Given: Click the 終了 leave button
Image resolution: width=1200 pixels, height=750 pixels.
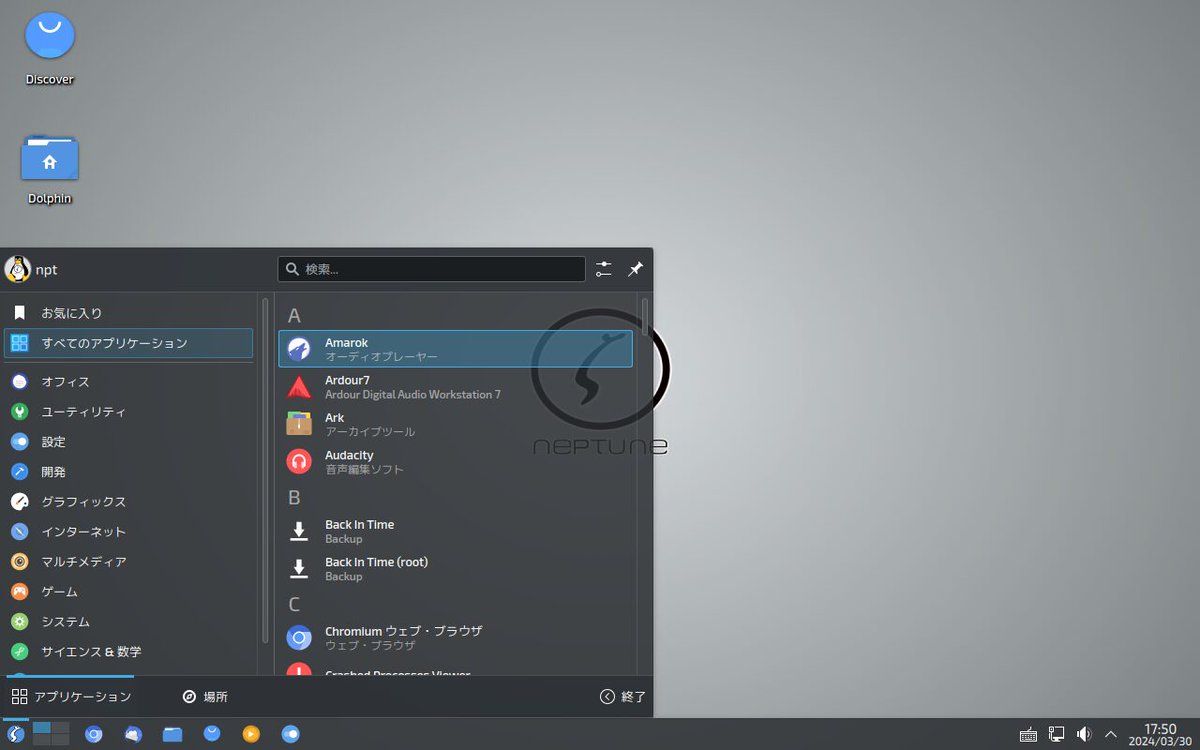Looking at the screenshot, I should click(x=623, y=697).
